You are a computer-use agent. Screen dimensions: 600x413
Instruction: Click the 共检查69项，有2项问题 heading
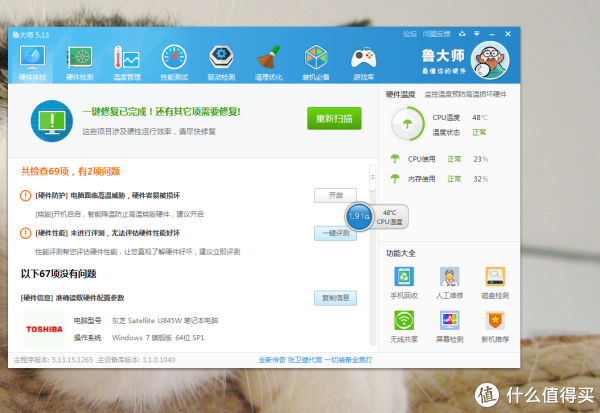click(x=70, y=171)
